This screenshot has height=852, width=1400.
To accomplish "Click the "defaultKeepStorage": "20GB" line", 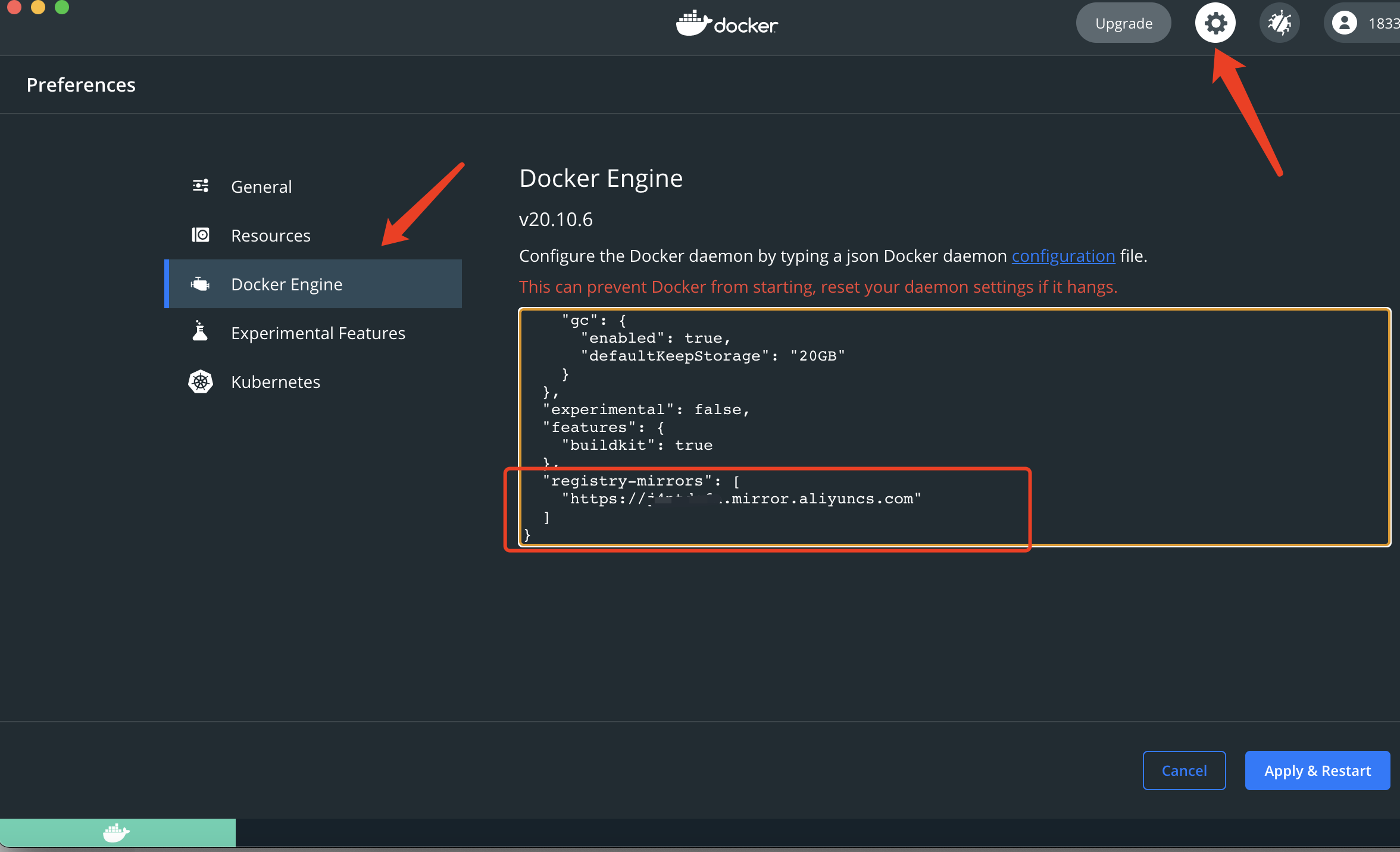I will (x=712, y=356).
